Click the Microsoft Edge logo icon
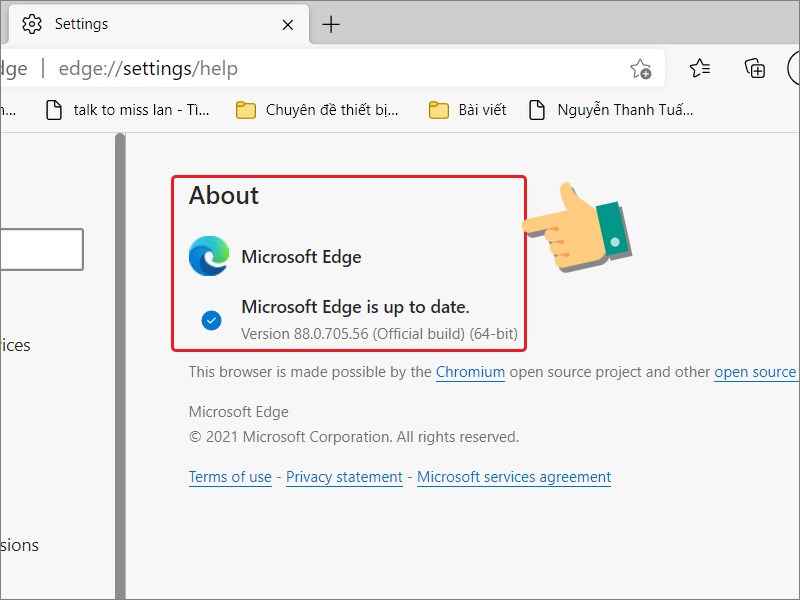Screen dimensions: 800x600 (x=209, y=256)
